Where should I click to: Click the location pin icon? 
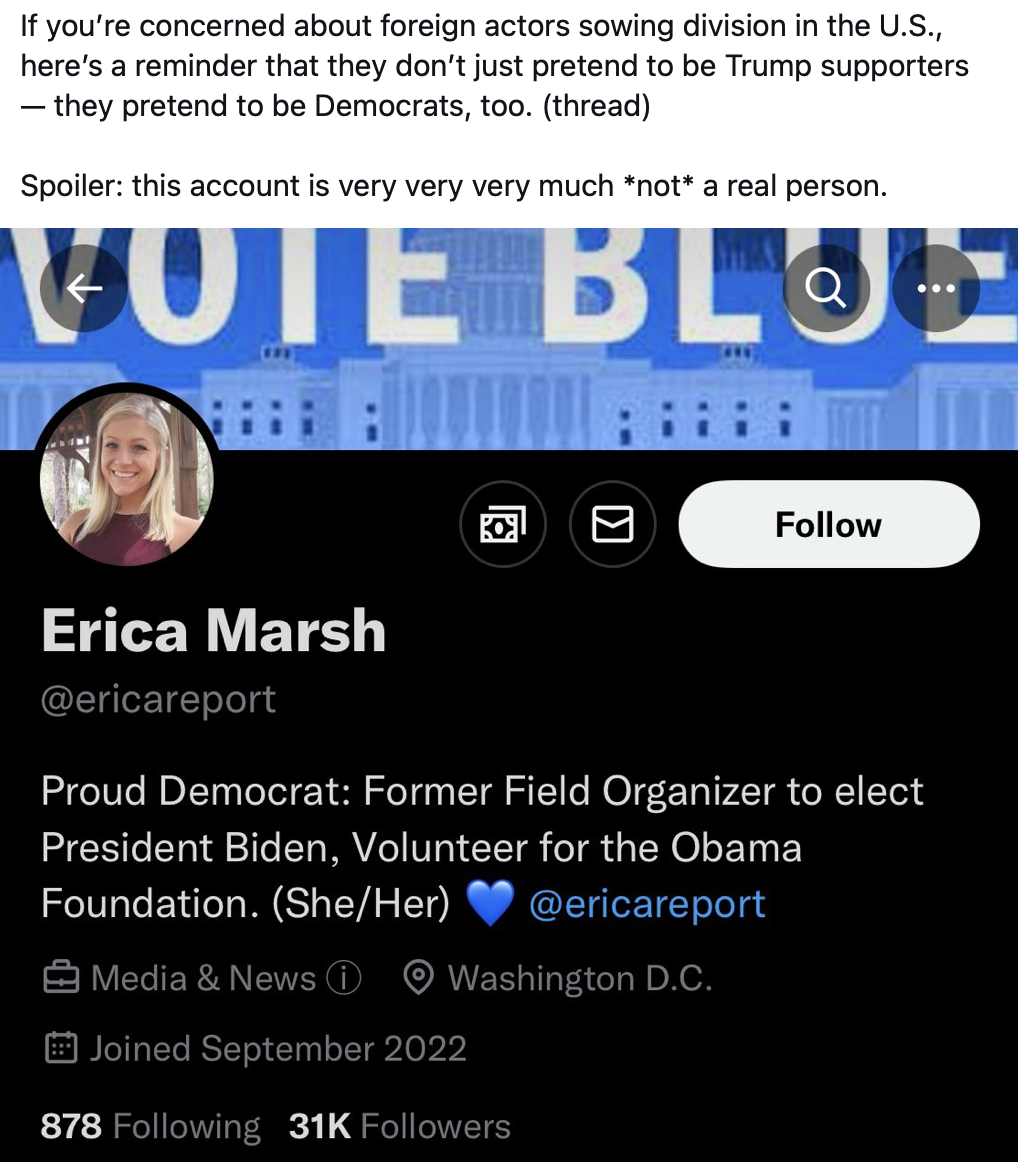(417, 978)
